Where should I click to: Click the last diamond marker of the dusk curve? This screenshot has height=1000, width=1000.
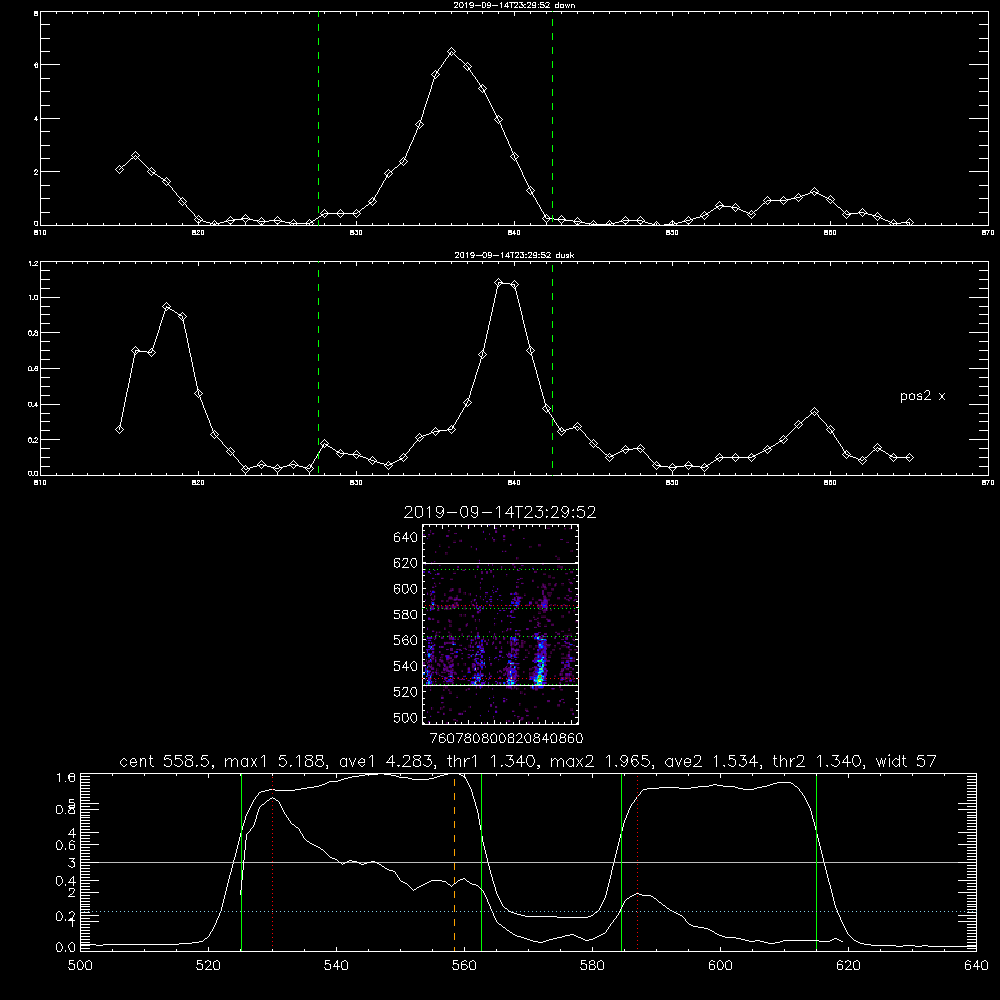click(x=909, y=457)
